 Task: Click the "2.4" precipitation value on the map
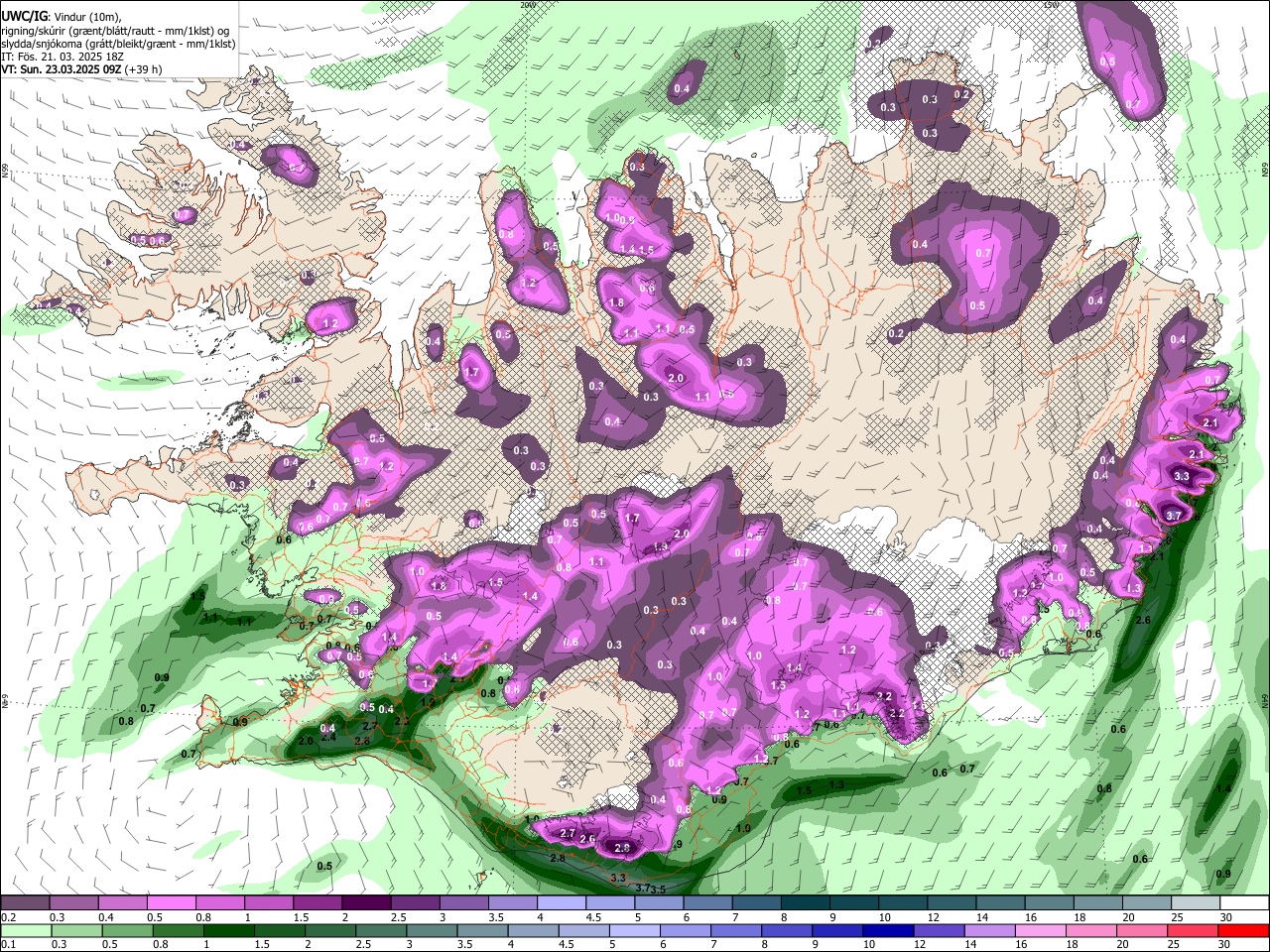(x=328, y=736)
